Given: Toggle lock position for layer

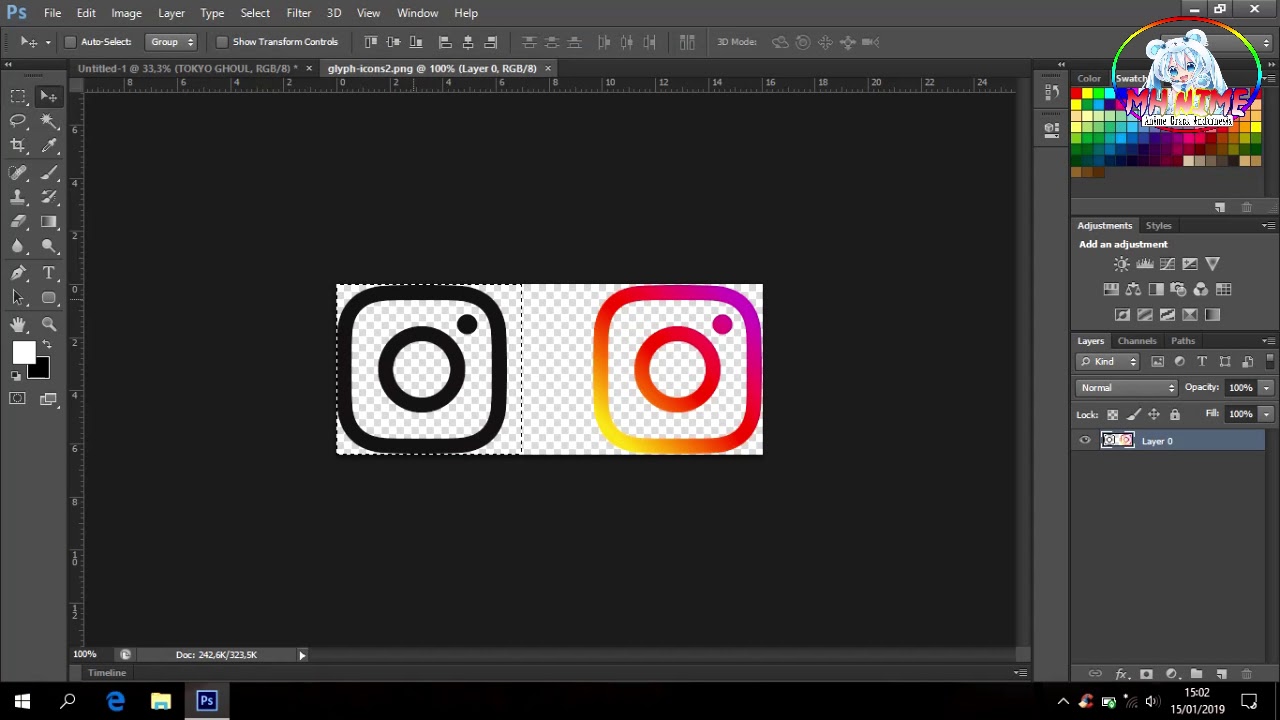Looking at the screenshot, I should (1154, 414).
